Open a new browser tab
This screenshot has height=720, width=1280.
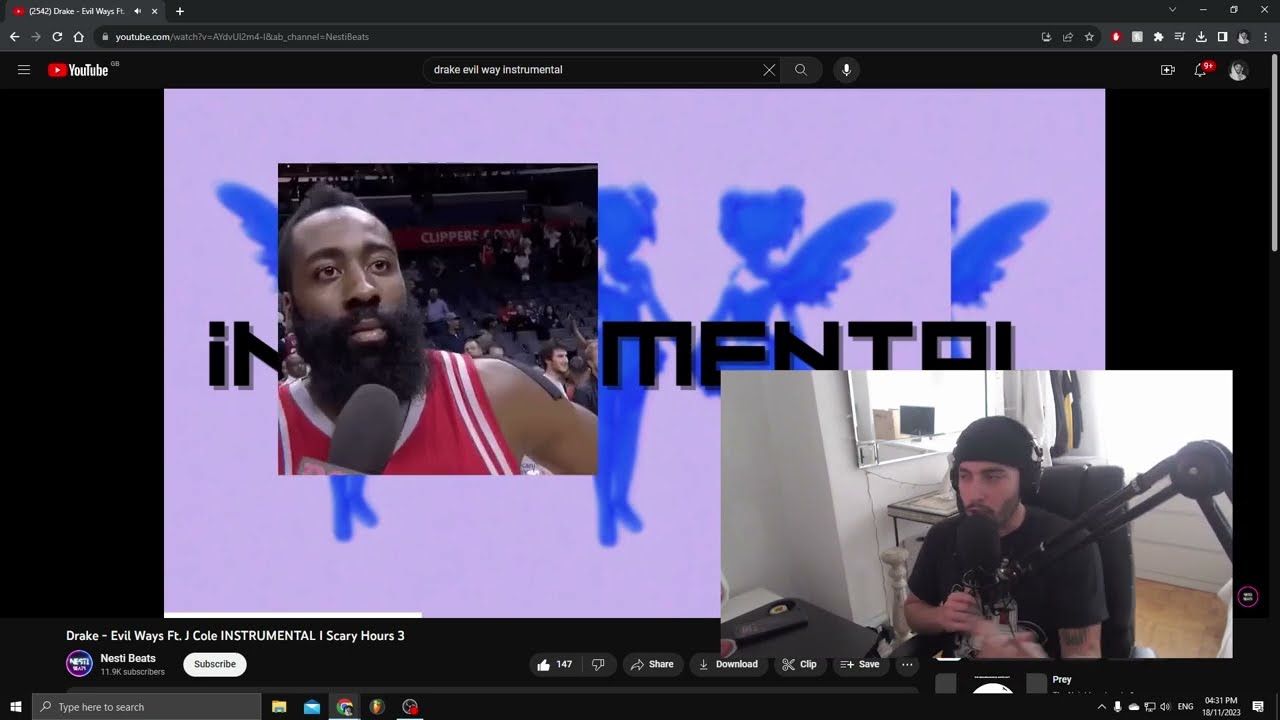180,11
